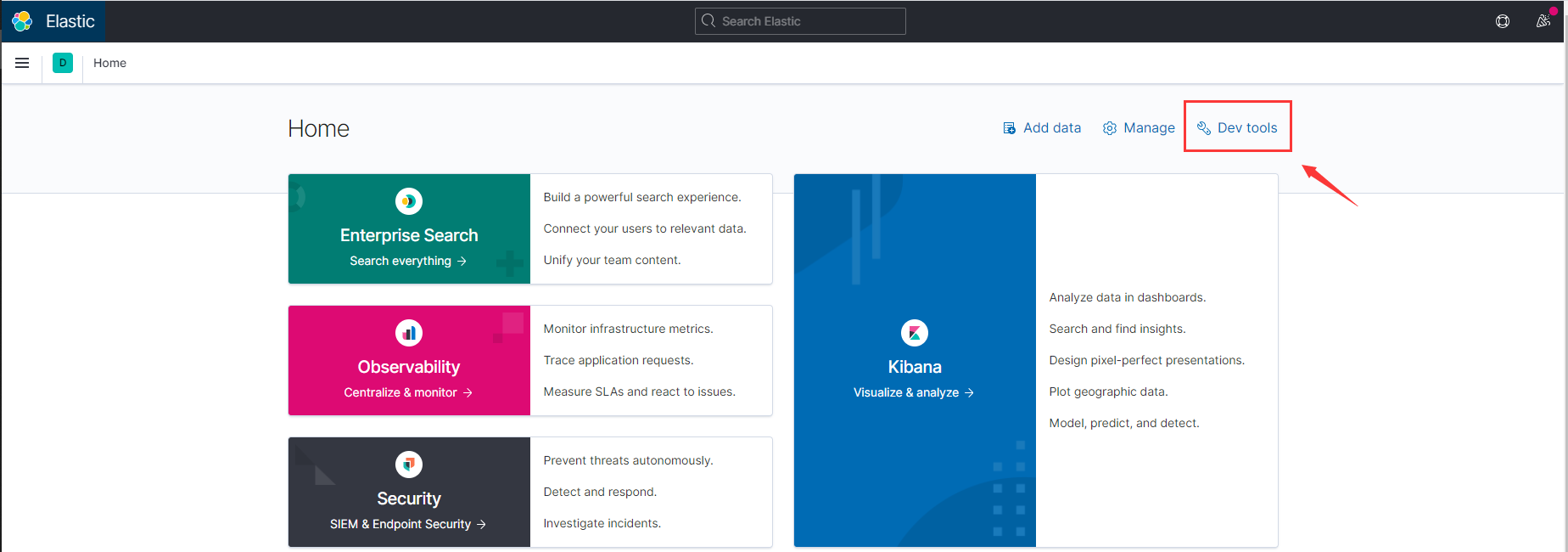Image resolution: width=1568 pixels, height=552 pixels.
Task: Click the Enterprise Search logo icon
Action: pos(409,201)
